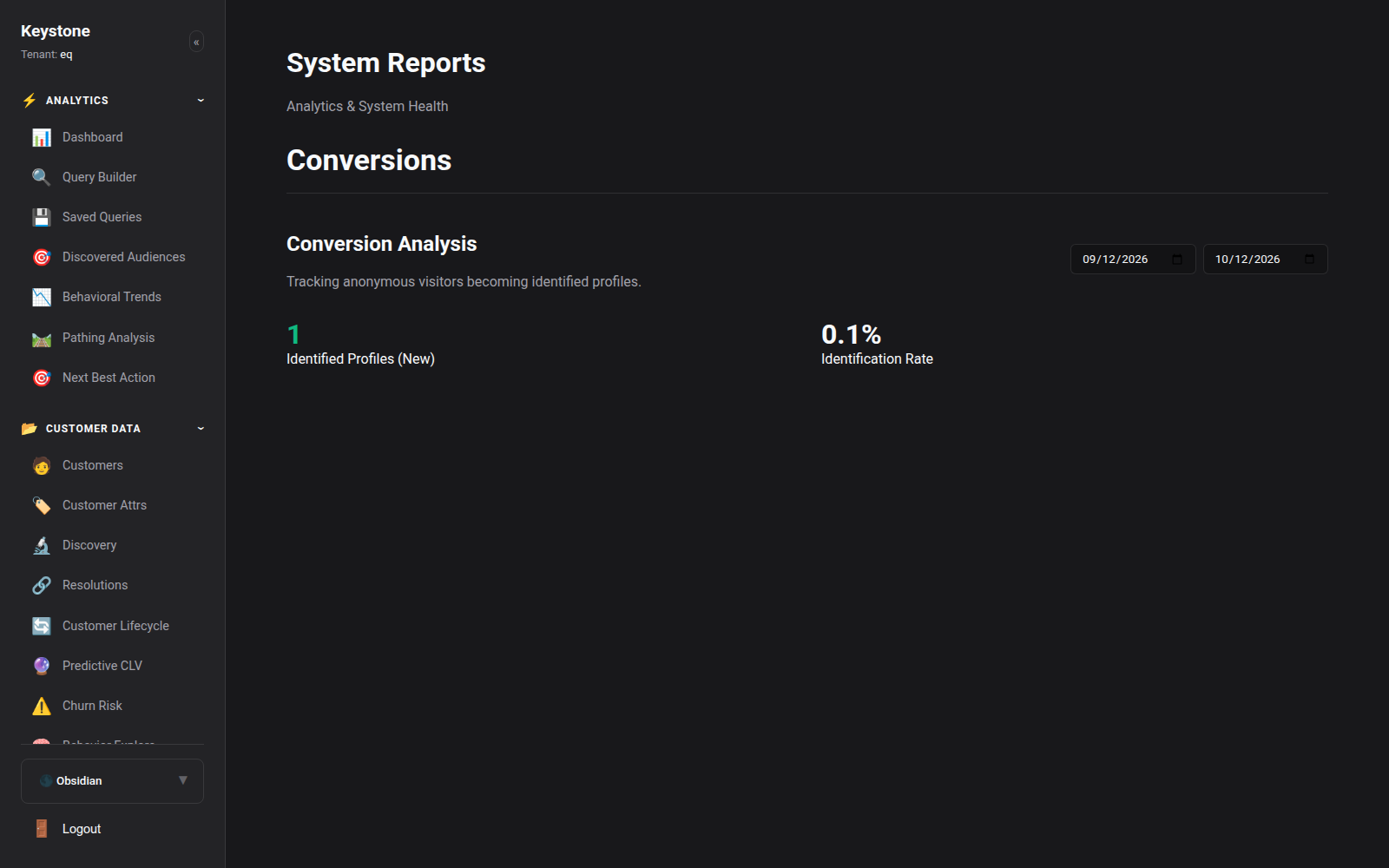Viewport: 1389px width, 868px height.
Task: Open calendar picker for end date 10/12/2026
Action: pyautogui.click(x=1309, y=259)
